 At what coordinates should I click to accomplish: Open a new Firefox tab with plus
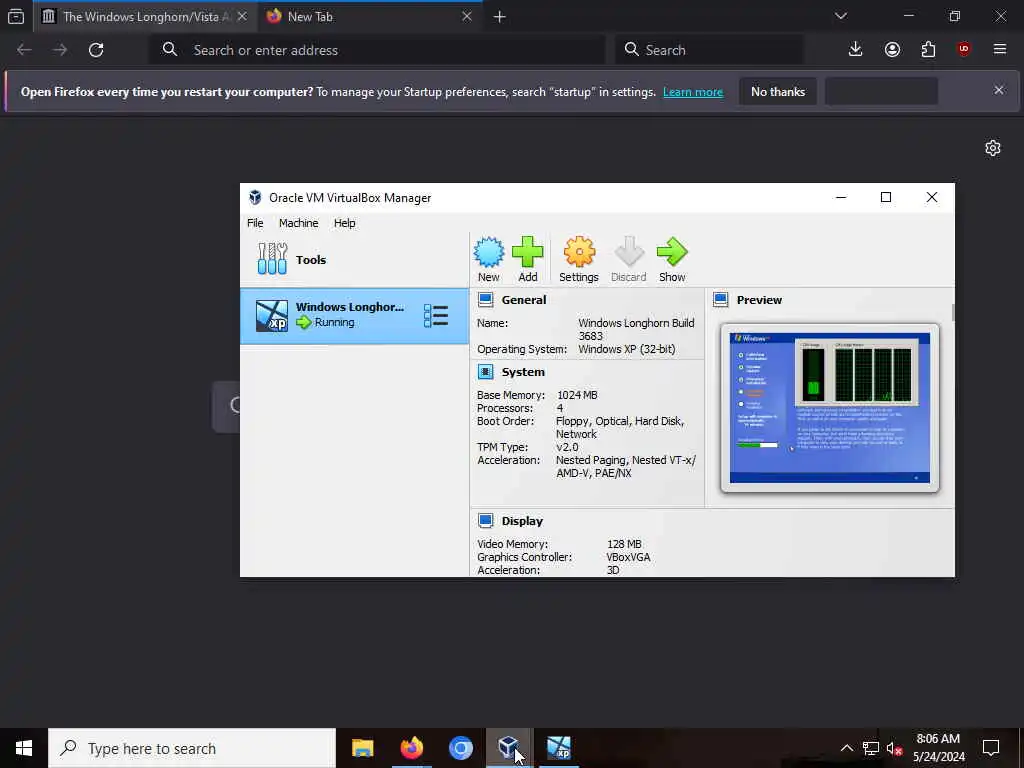(500, 17)
